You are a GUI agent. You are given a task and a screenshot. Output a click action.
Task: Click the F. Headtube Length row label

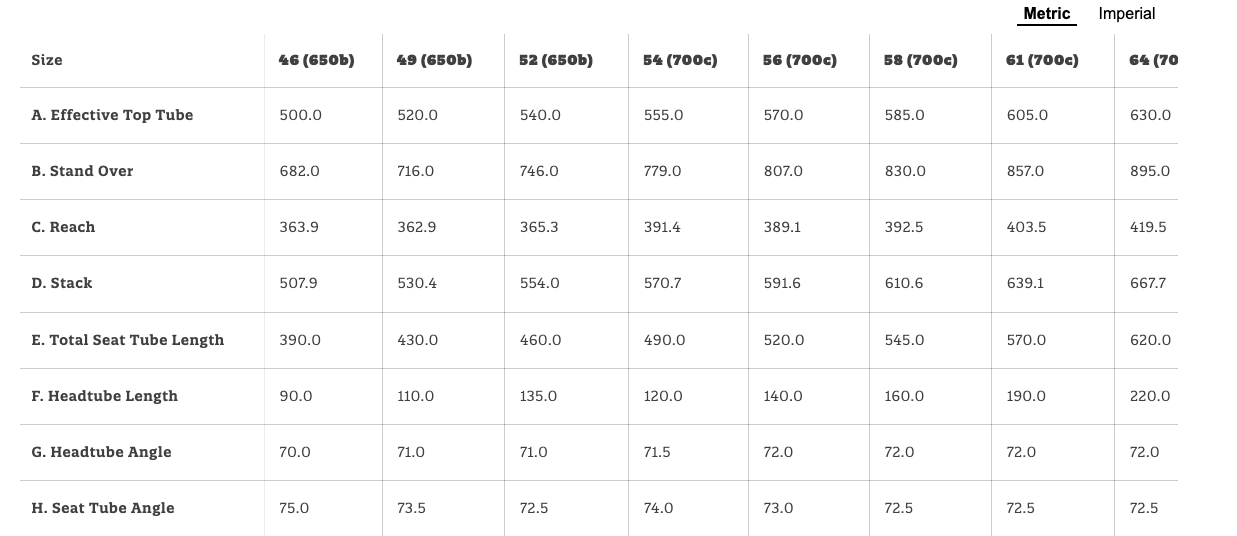[105, 396]
